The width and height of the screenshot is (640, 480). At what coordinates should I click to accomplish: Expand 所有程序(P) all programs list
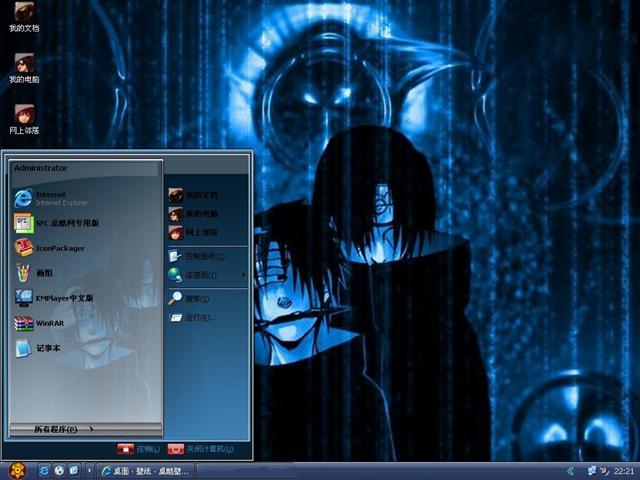click(86, 429)
